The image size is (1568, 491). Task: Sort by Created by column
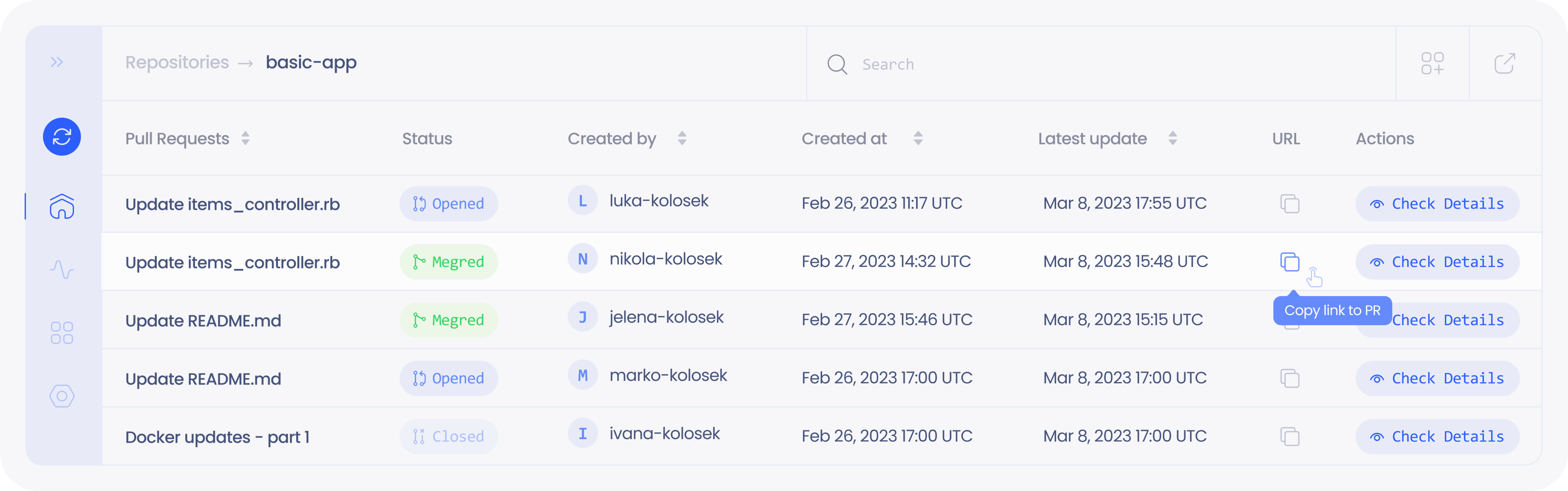point(682,139)
